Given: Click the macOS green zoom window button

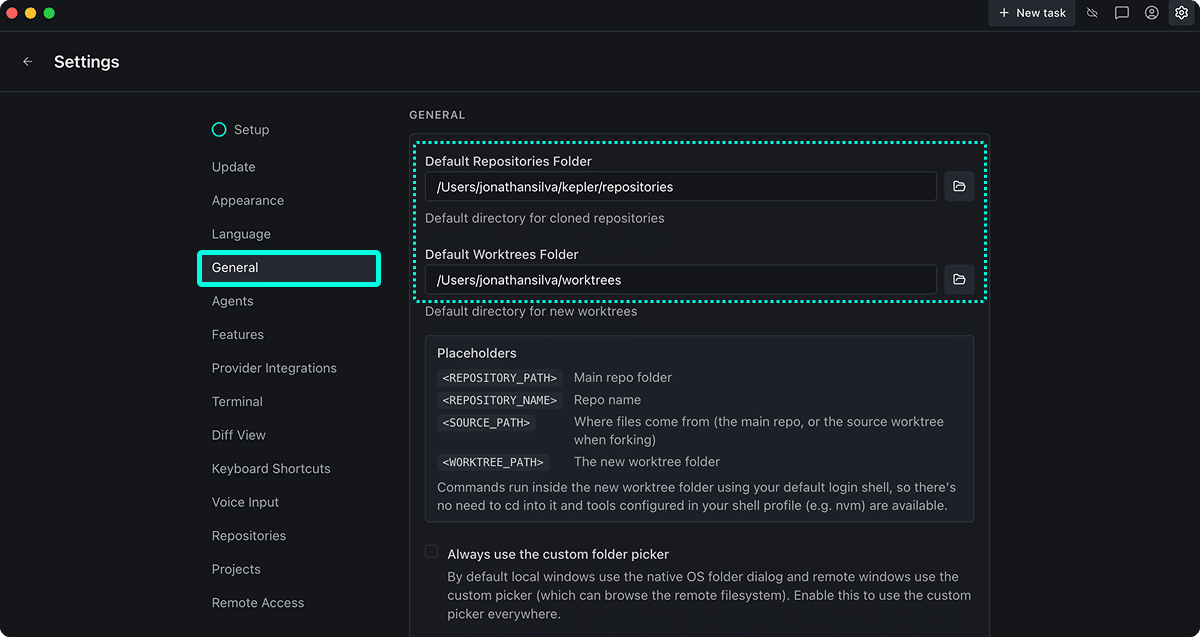Looking at the screenshot, I should pos(49,13).
